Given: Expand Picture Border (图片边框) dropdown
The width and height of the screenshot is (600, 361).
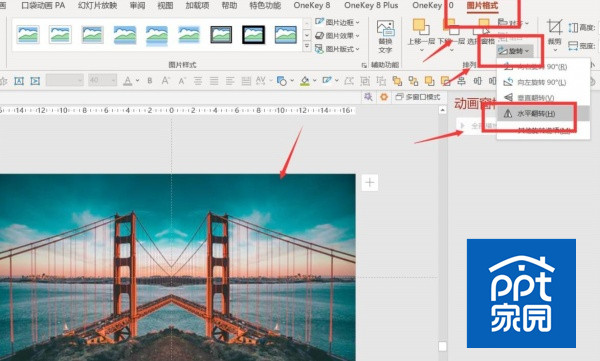Looking at the screenshot, I should coord(337,22).
